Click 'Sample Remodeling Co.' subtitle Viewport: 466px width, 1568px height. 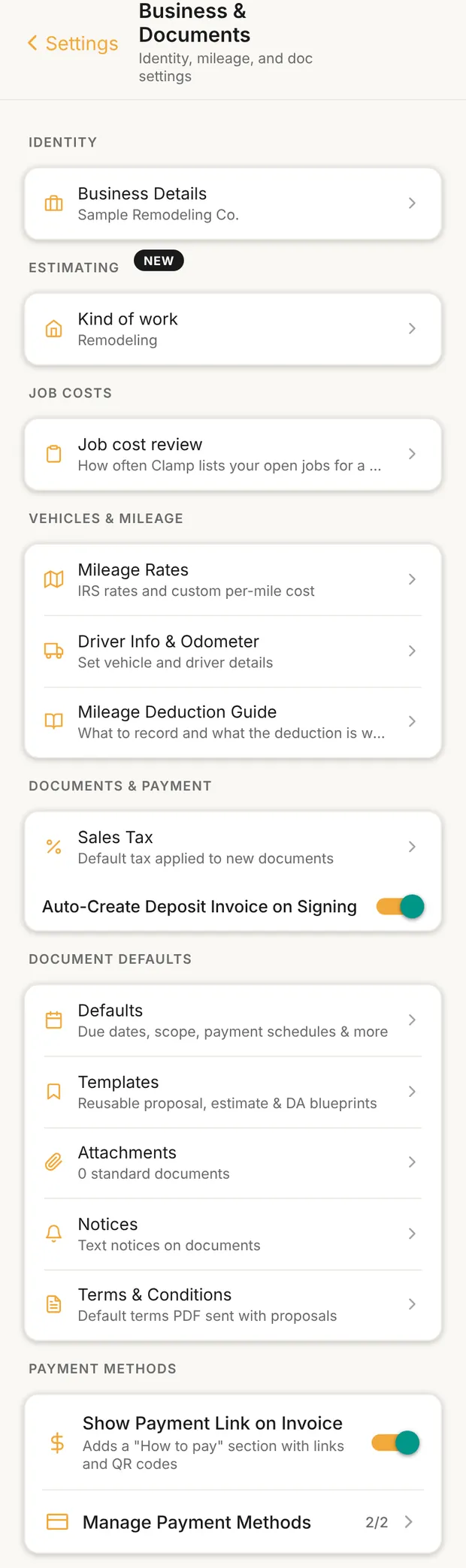click(159, 215)
